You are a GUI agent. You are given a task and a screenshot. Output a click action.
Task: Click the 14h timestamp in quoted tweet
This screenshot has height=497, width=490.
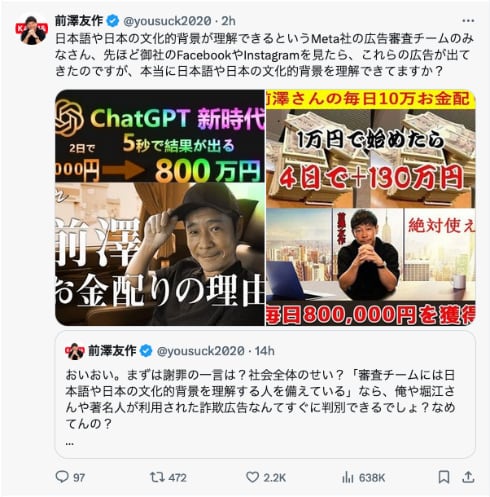[x=265, y=351]
